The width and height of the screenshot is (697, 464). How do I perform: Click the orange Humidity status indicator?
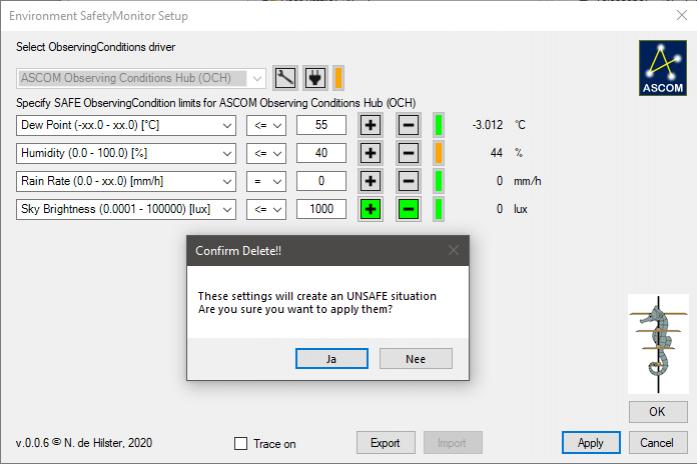438,153
